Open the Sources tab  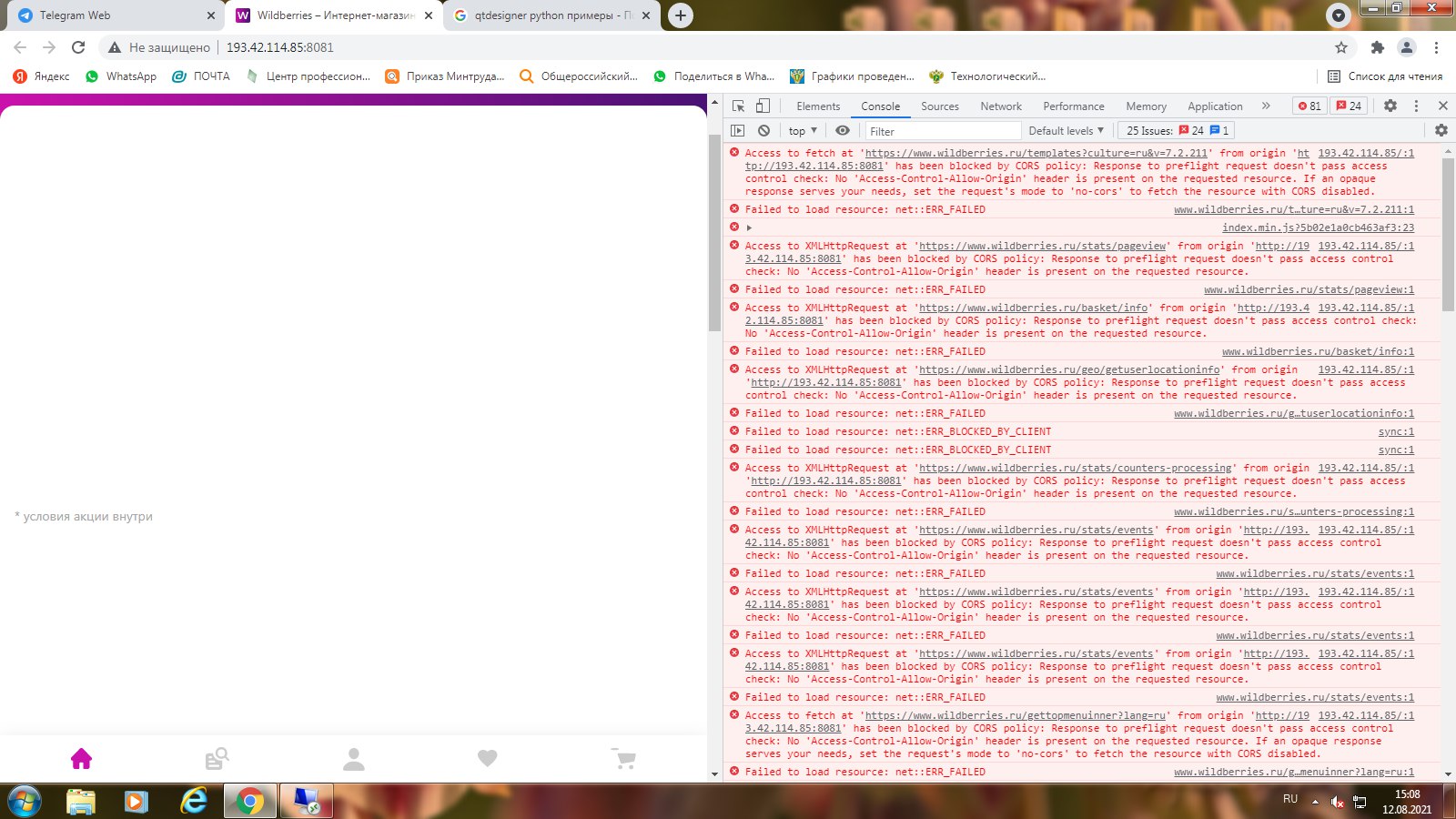(940, 106)
